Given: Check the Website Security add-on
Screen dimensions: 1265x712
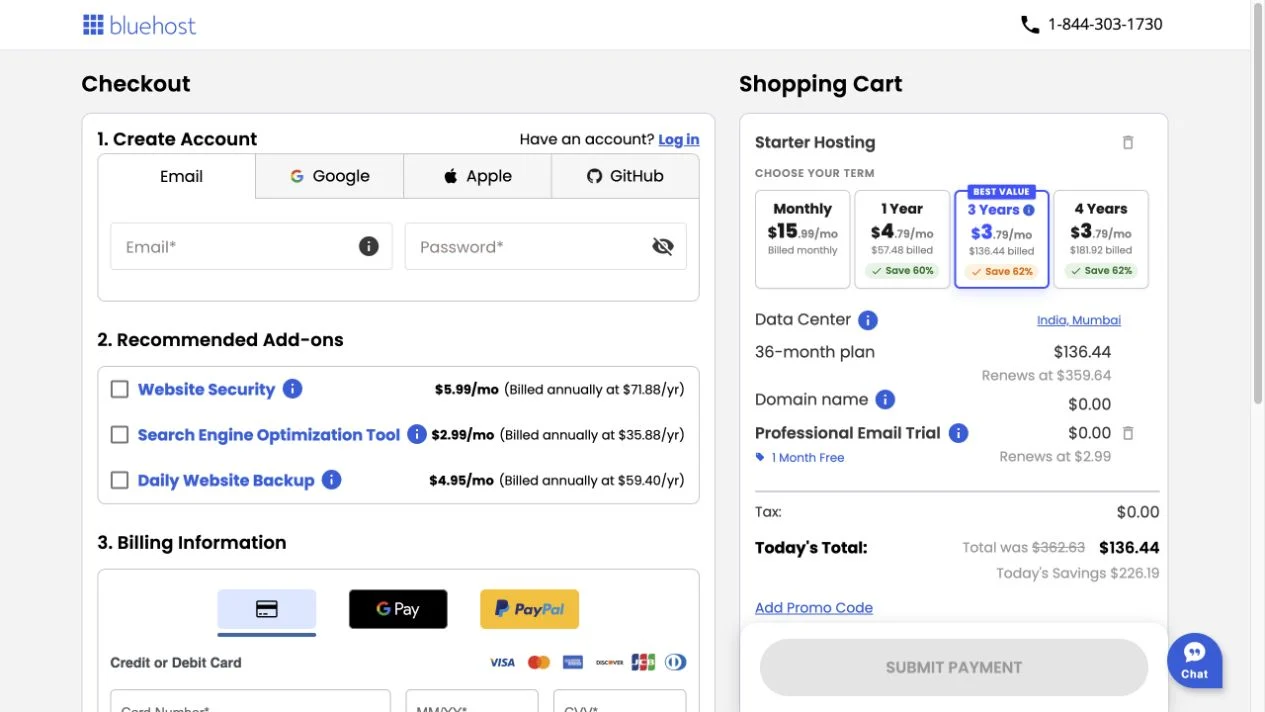Looking at the screenshot, I should click(120, 389).
